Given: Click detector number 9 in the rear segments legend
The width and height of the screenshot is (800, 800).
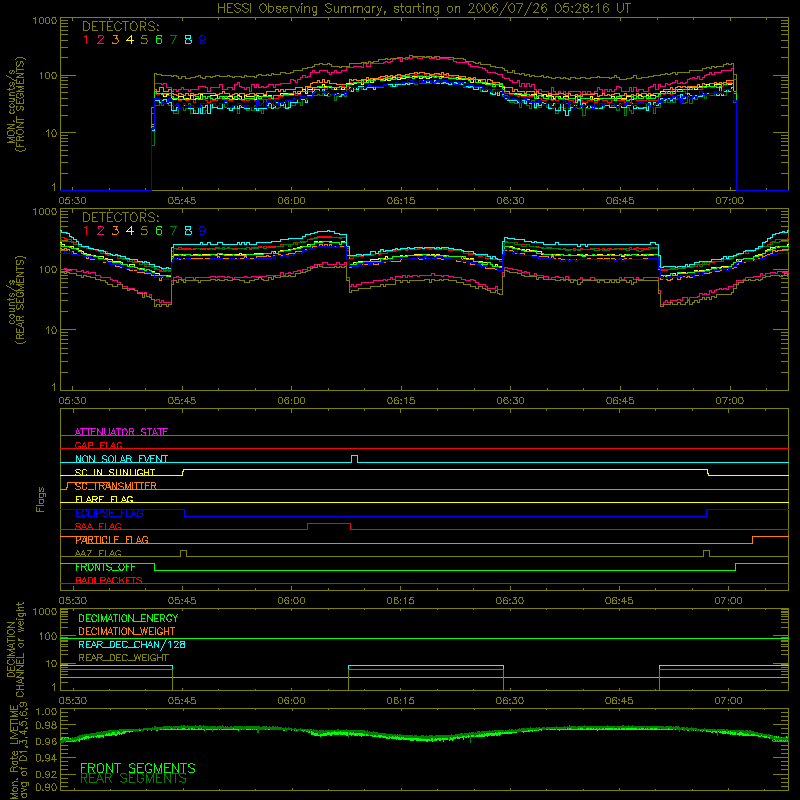Looking at the screenshot, I should click(203, 231).
